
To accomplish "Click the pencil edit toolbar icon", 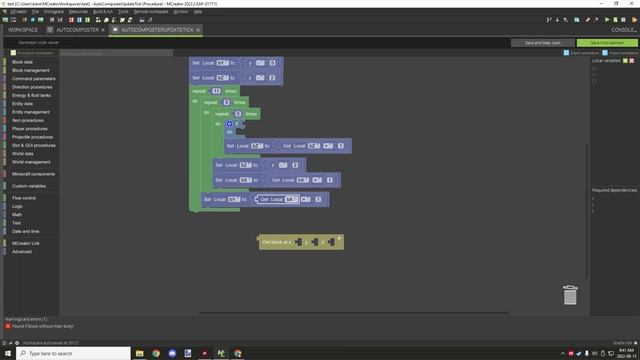I will click(588, 20).
